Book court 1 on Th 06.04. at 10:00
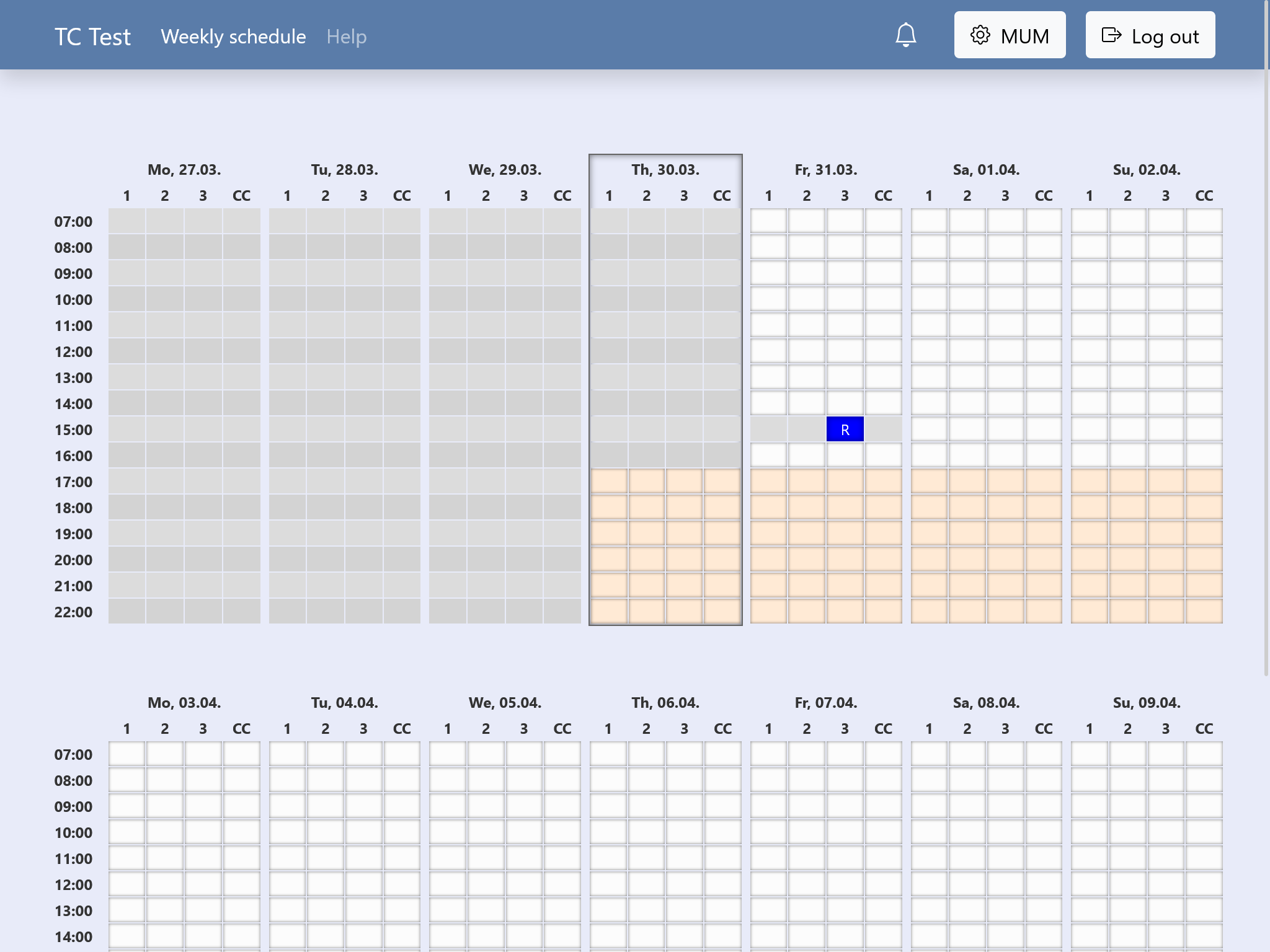This screenshot has height=952, width=1270. coord(608,832)
